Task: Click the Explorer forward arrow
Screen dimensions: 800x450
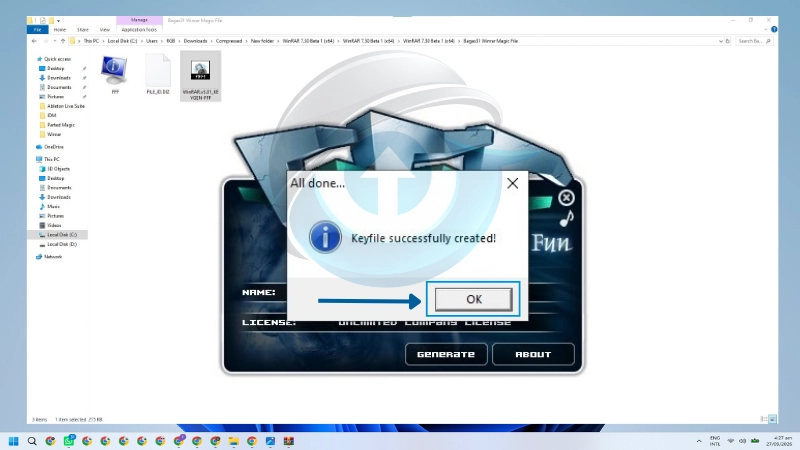Action: click(45, 41)
